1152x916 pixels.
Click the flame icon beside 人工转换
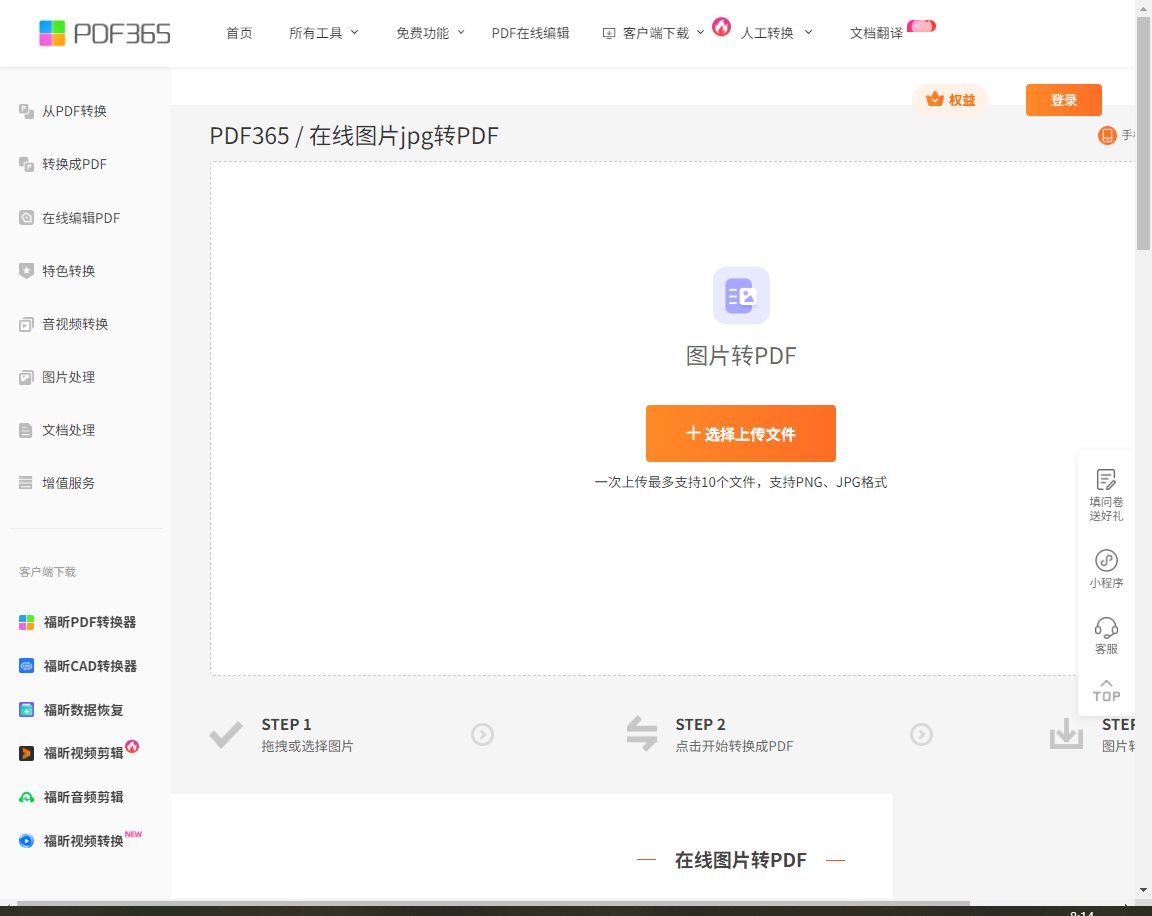point(721,27)
